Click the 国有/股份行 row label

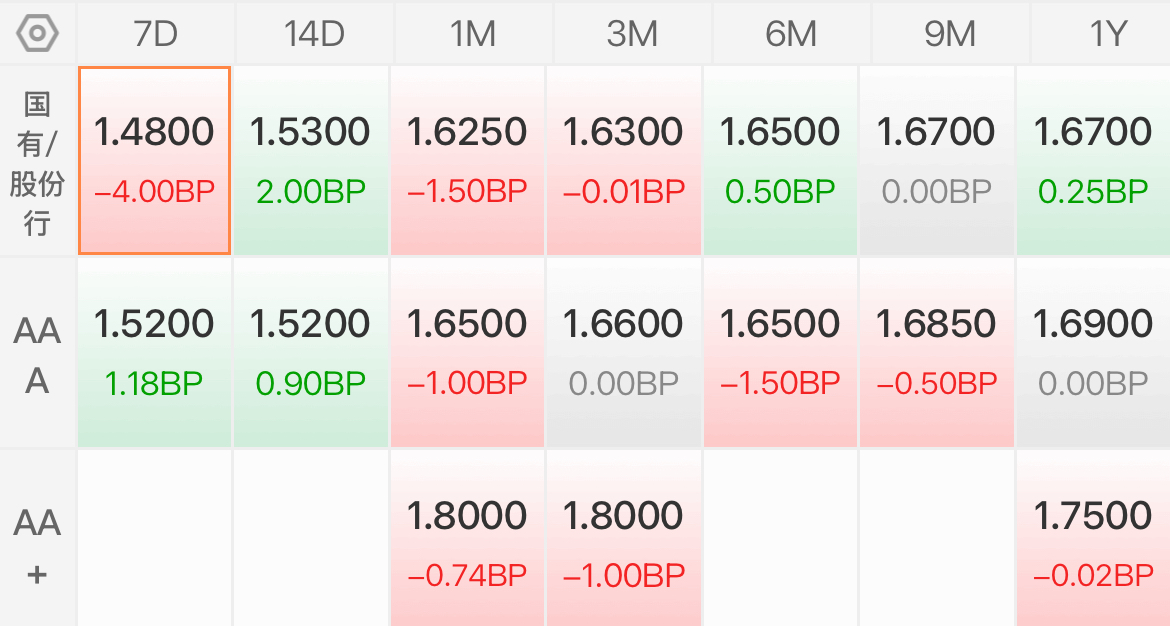[x=37, y=163]
